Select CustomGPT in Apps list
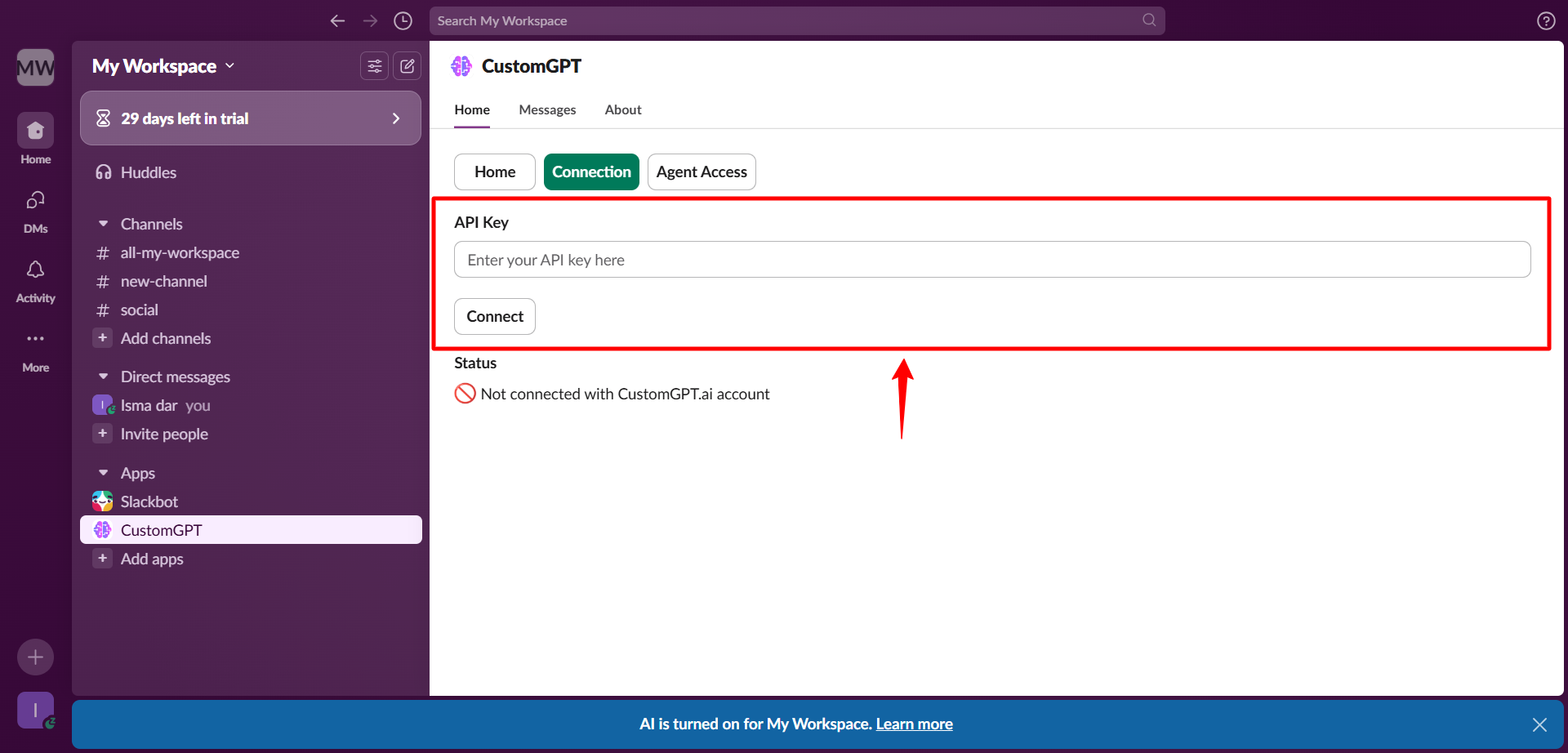The height and width of the screenshot is (753, 1568). pos(250,530)
